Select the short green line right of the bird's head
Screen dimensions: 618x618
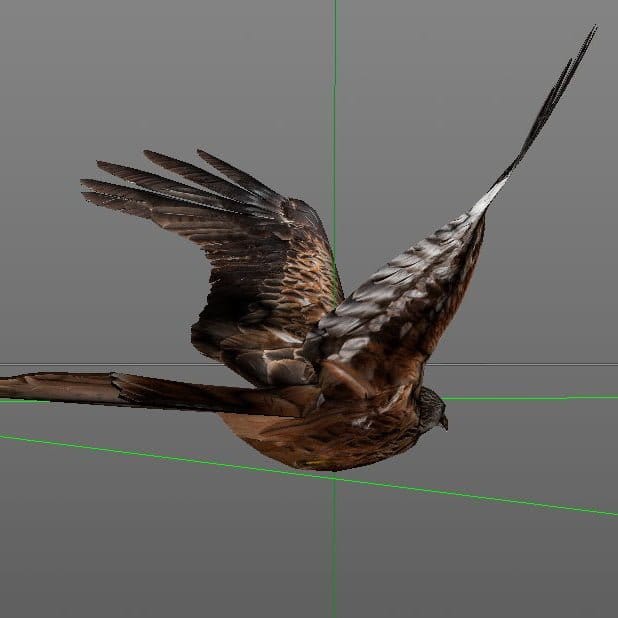530,398
